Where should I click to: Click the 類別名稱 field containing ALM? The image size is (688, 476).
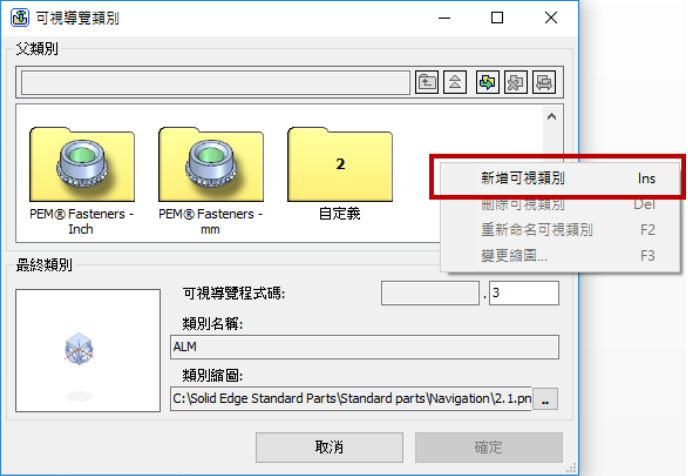click(x=365, y=347)
